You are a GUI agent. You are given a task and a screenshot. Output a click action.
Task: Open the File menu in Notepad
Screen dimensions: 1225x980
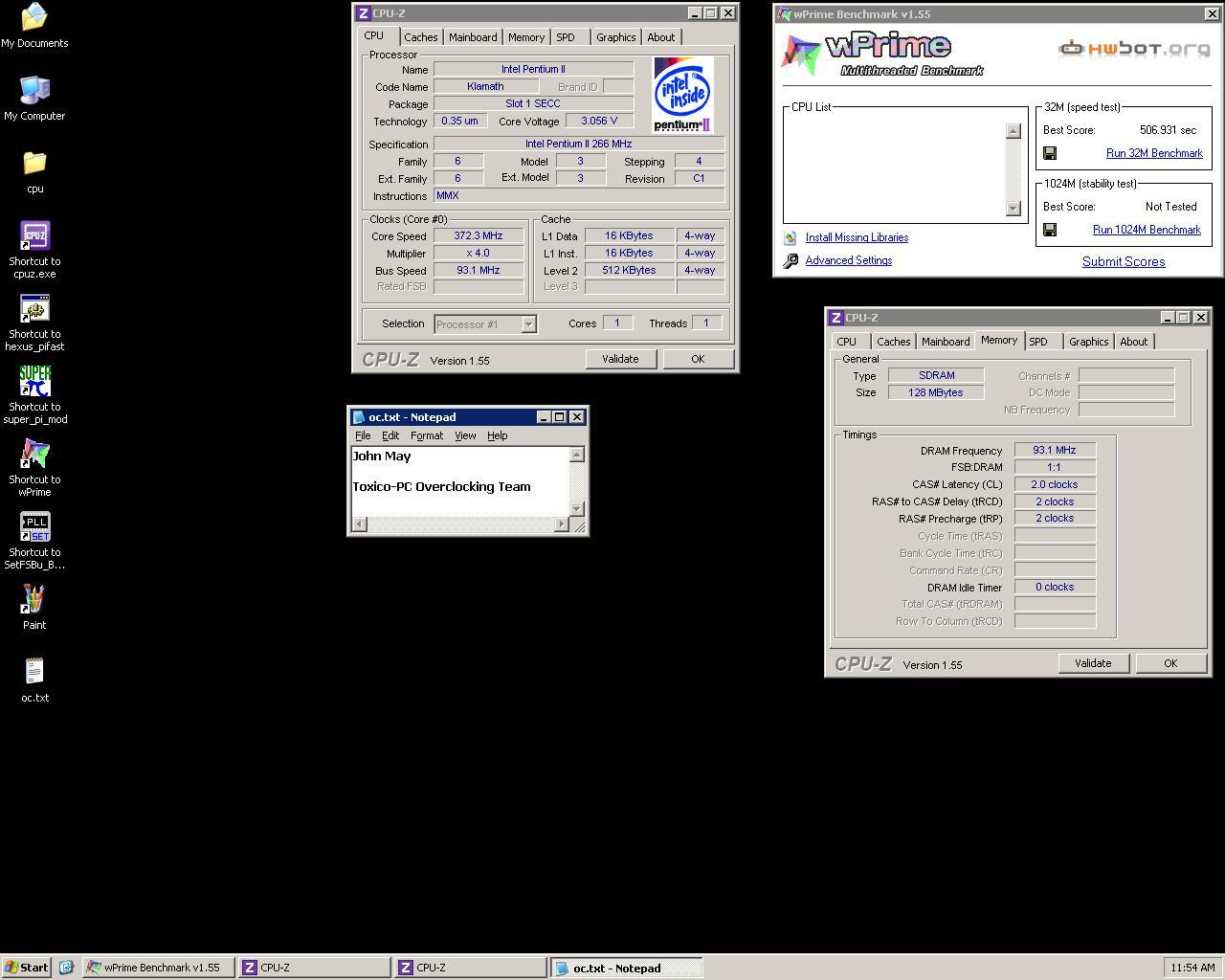[x=363, y=435]
